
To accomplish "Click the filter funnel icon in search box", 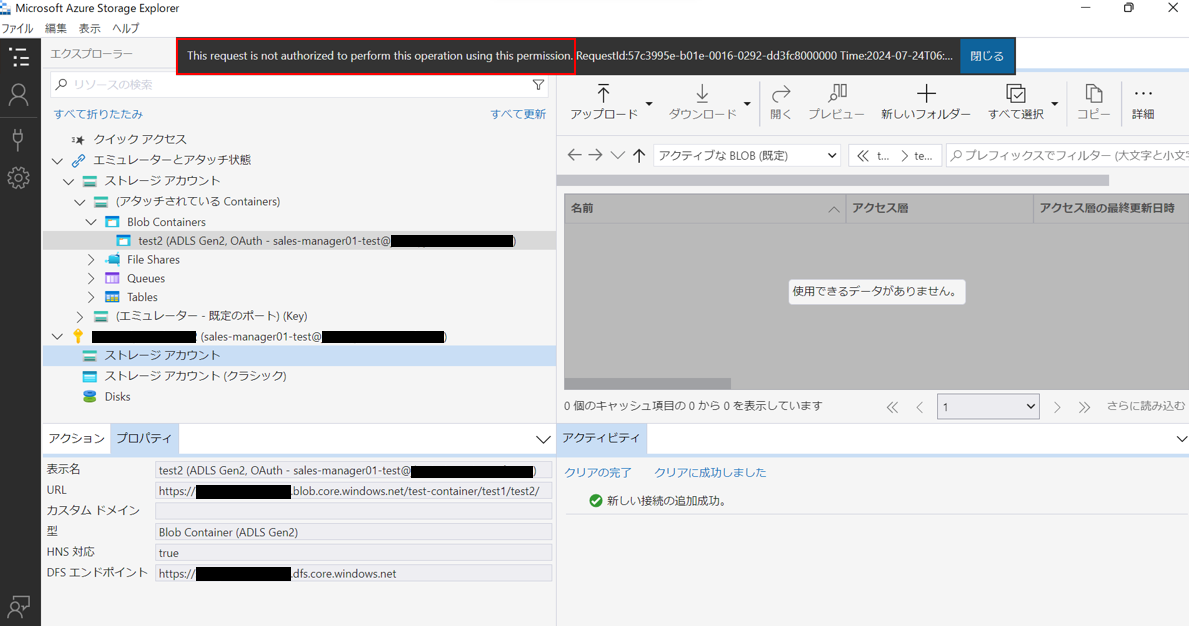I will tap(538, 85).
